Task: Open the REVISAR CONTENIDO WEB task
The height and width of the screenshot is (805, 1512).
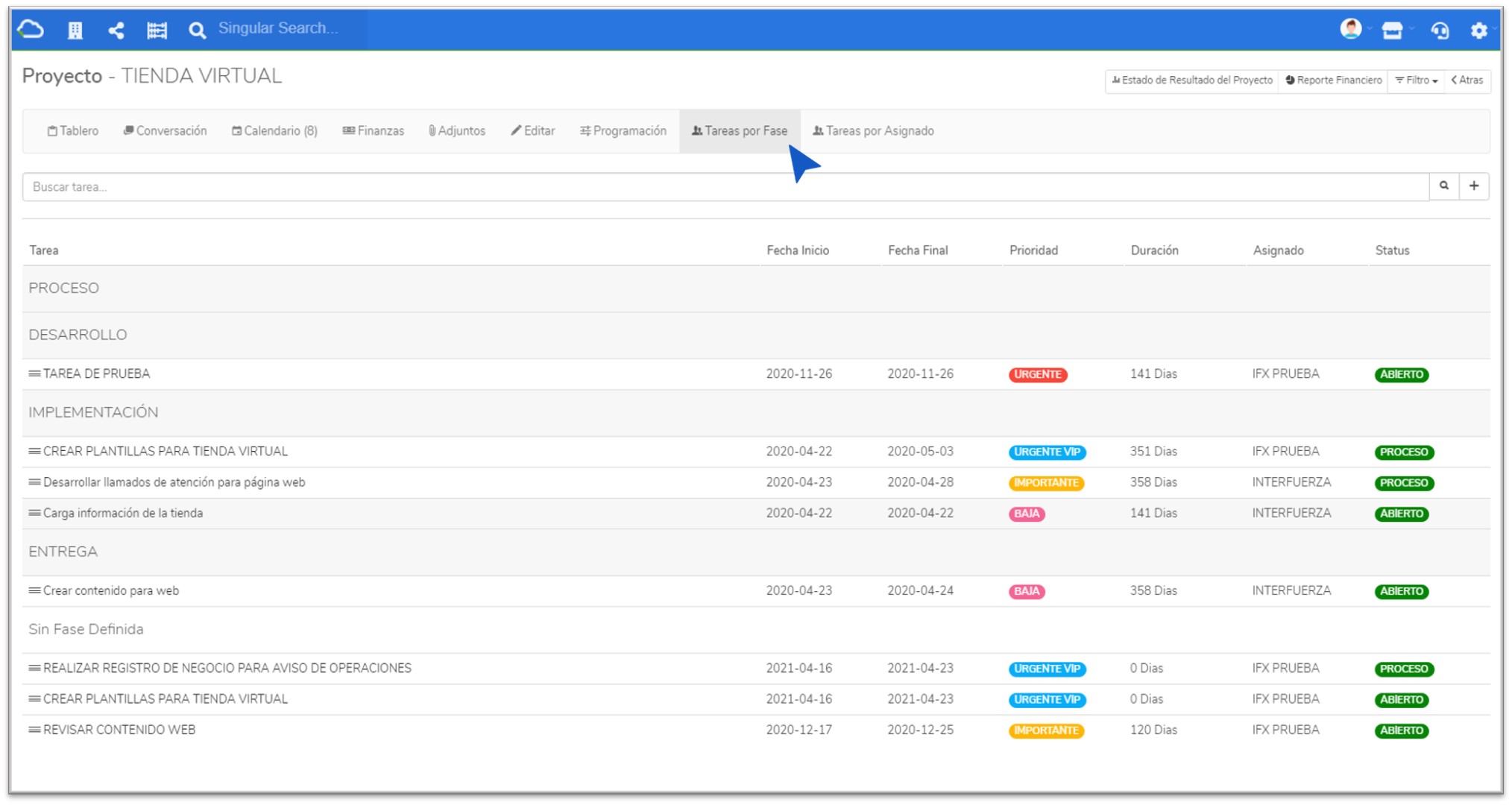Action: pos(119,730)
